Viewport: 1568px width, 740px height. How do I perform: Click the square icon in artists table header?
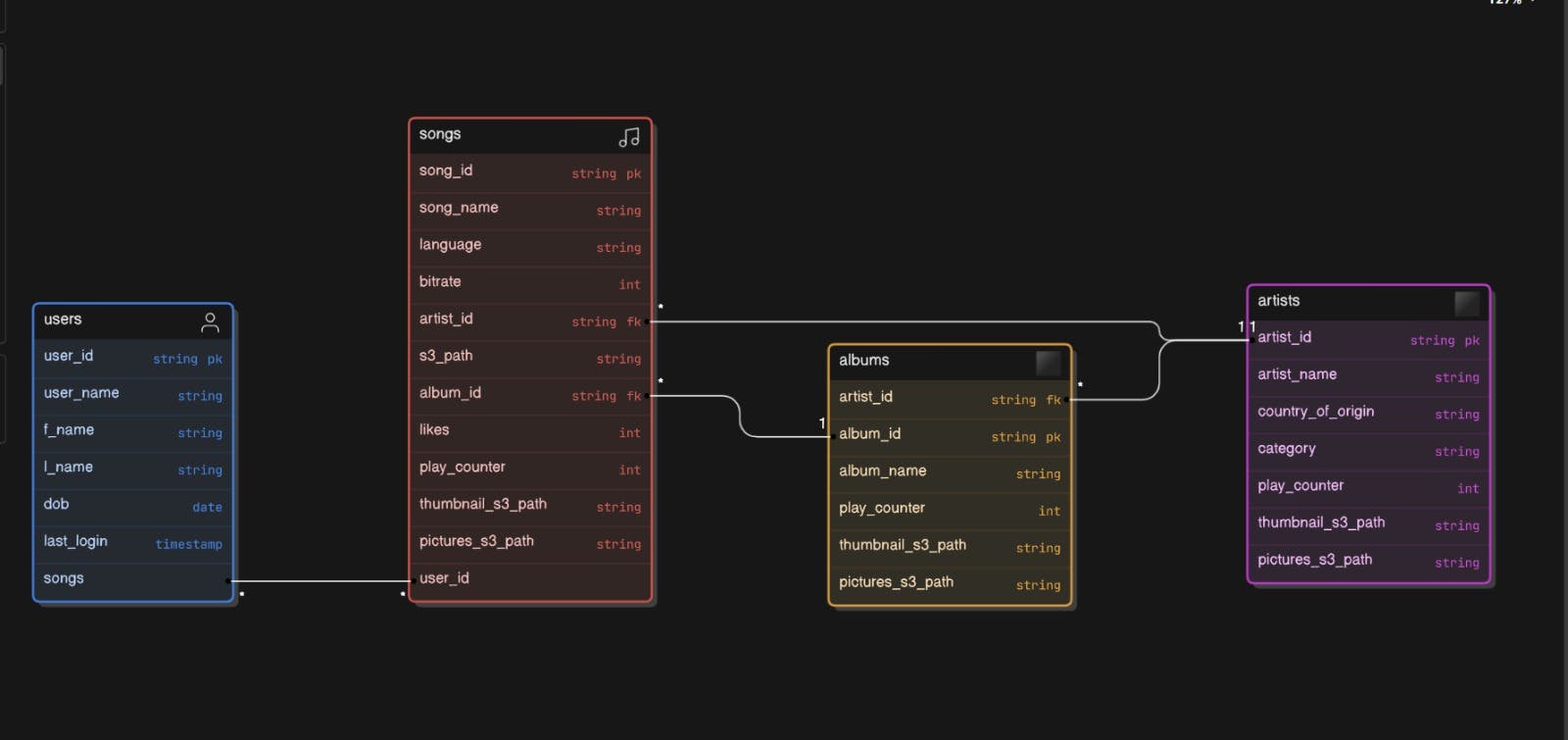coord(1467,303)
